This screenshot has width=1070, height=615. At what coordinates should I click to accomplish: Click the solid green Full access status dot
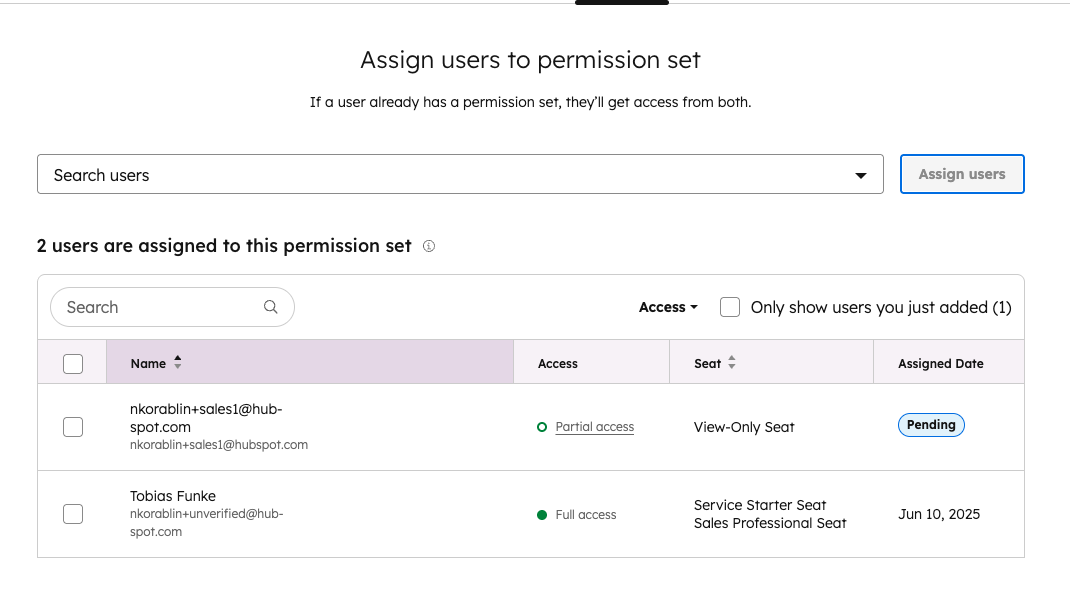click(x=542, y=515)
